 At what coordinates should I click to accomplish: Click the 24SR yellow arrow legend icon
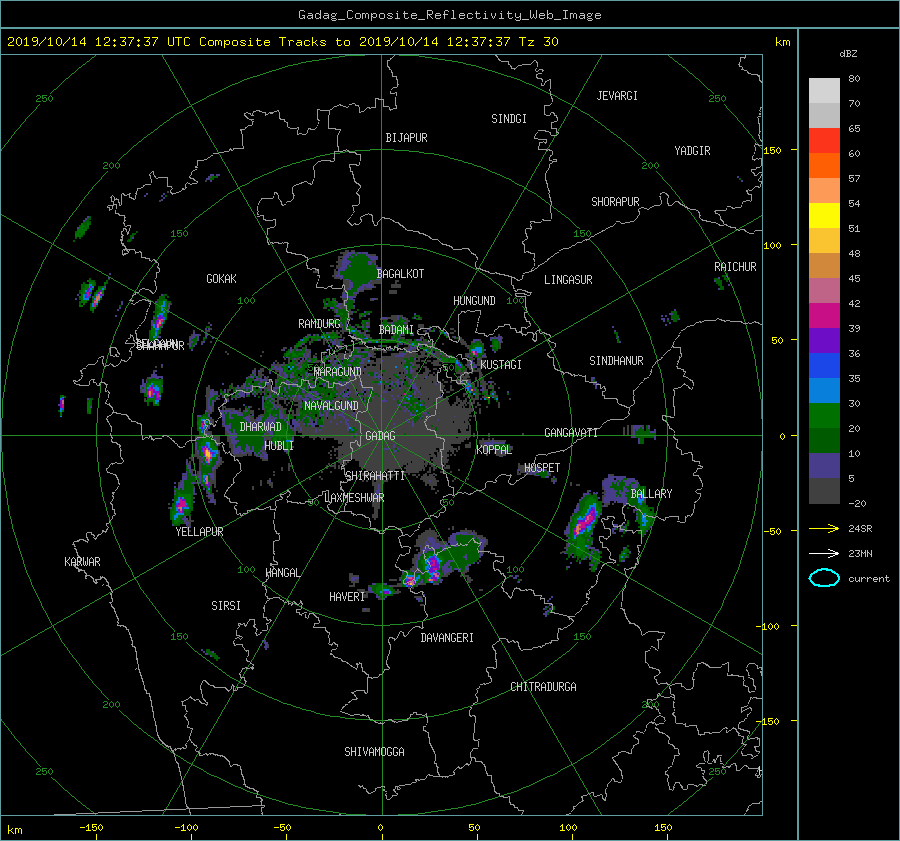pyautogui.click(x=824, y=528)
